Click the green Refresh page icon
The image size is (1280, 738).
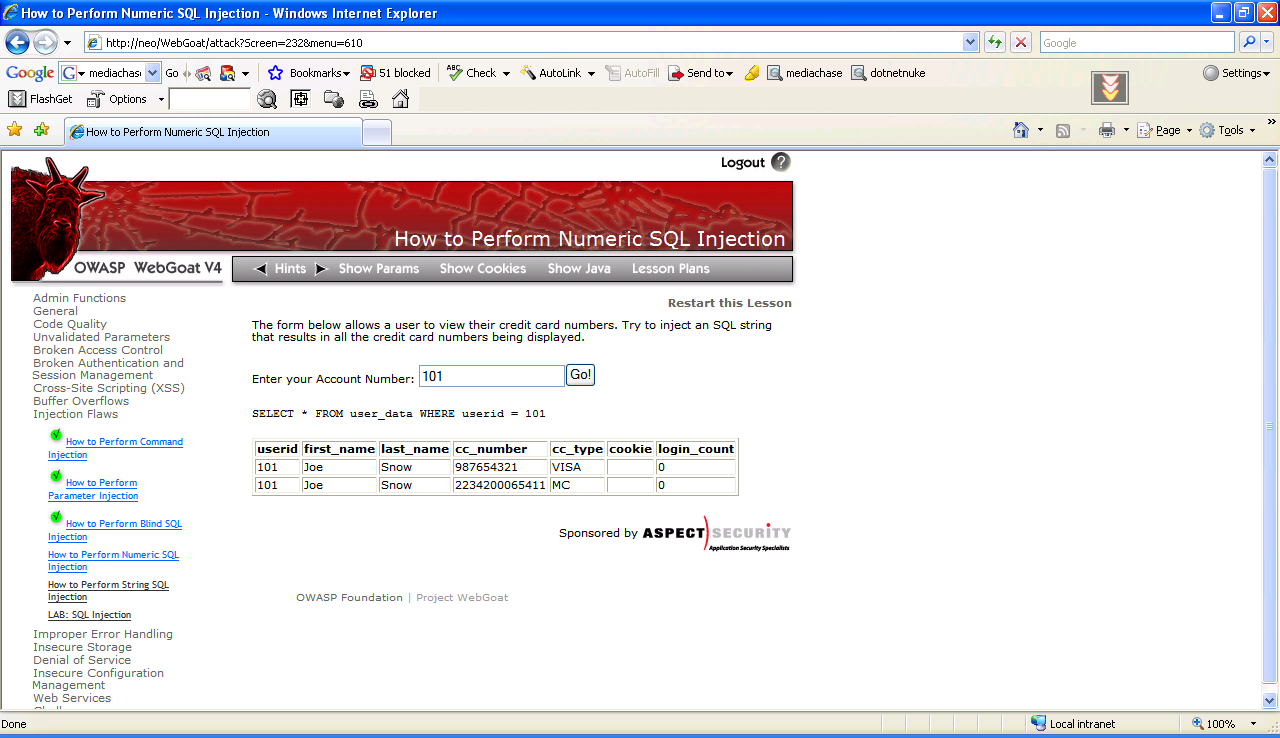[995, 42]
